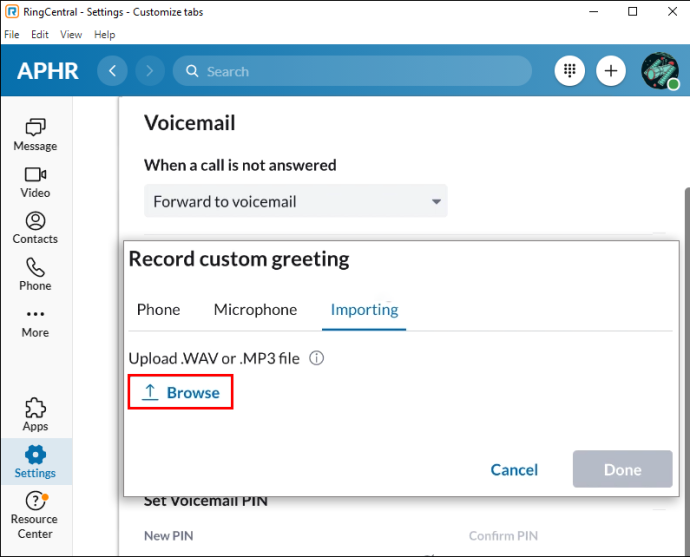
Task: Click 'When a call is not answered' label
Action: coord(240,165)
